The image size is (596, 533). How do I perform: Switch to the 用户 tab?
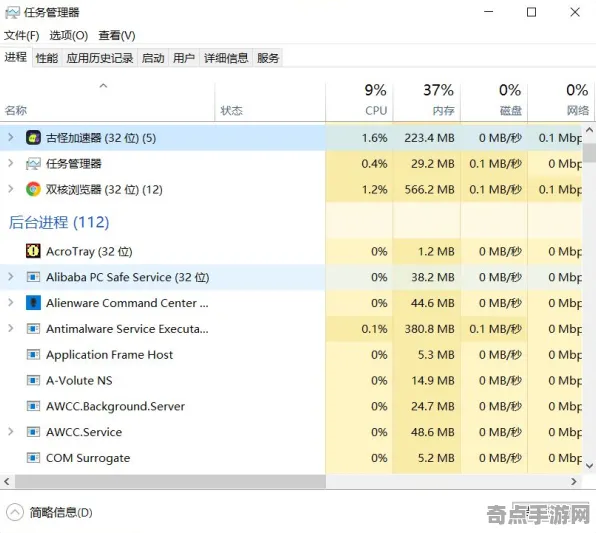coord(184,58)
